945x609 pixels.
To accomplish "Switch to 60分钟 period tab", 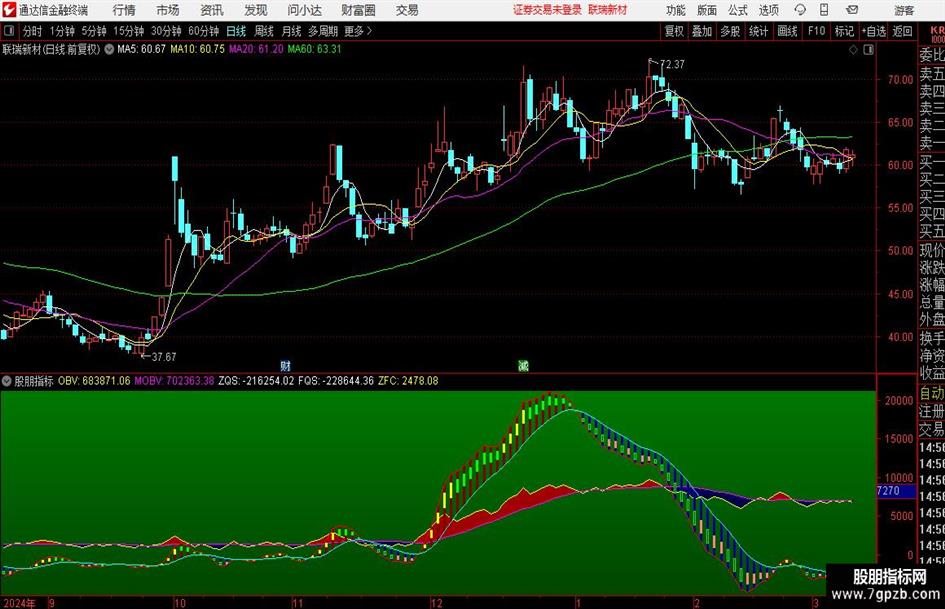I will point(204,31).
